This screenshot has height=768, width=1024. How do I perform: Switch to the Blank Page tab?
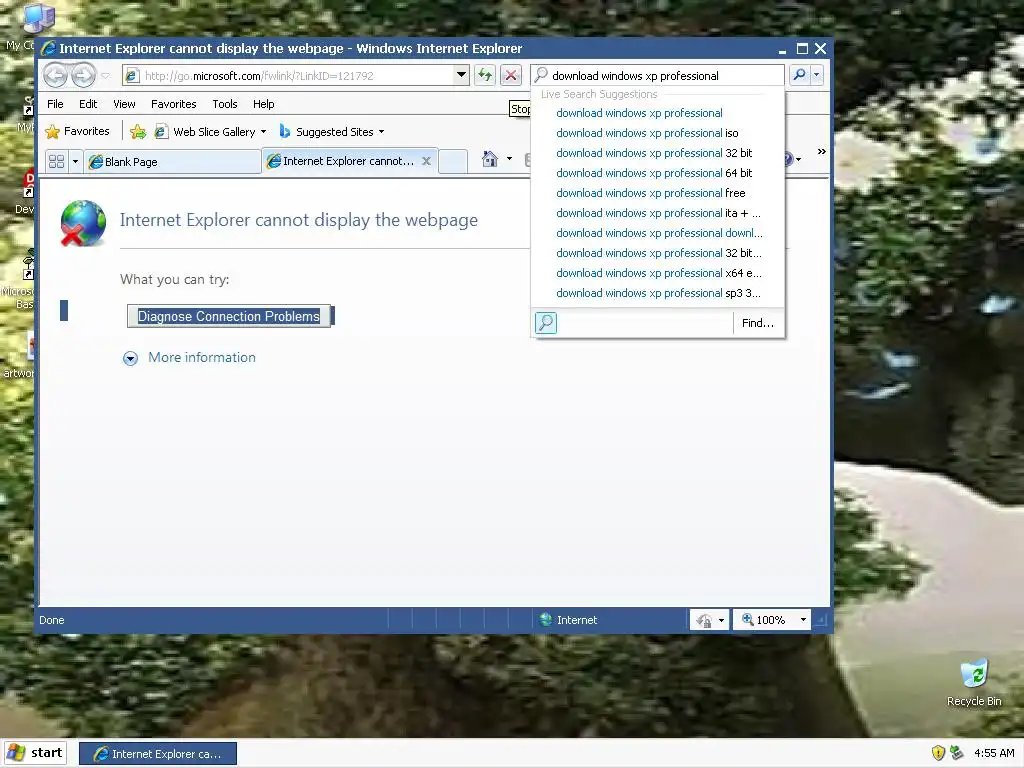(172, 161)
